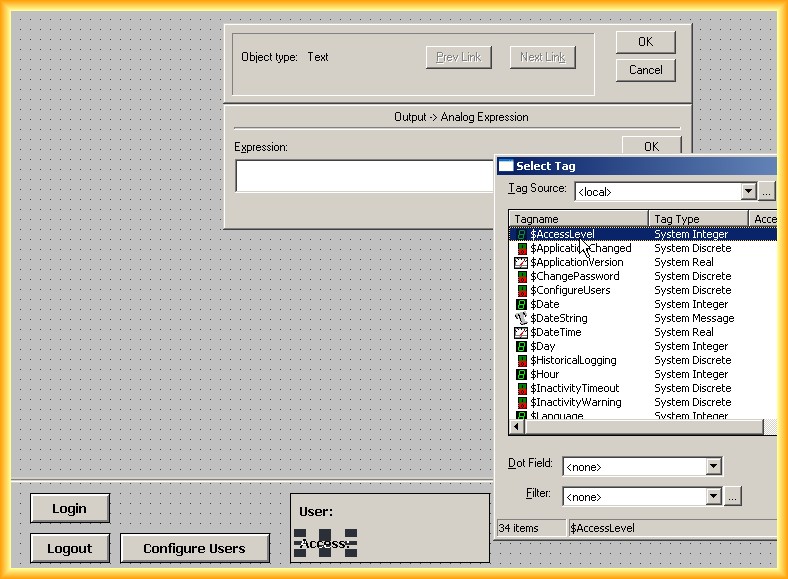Sort list by Tag Type column header
788x579 pixels.
coord(697,219)
